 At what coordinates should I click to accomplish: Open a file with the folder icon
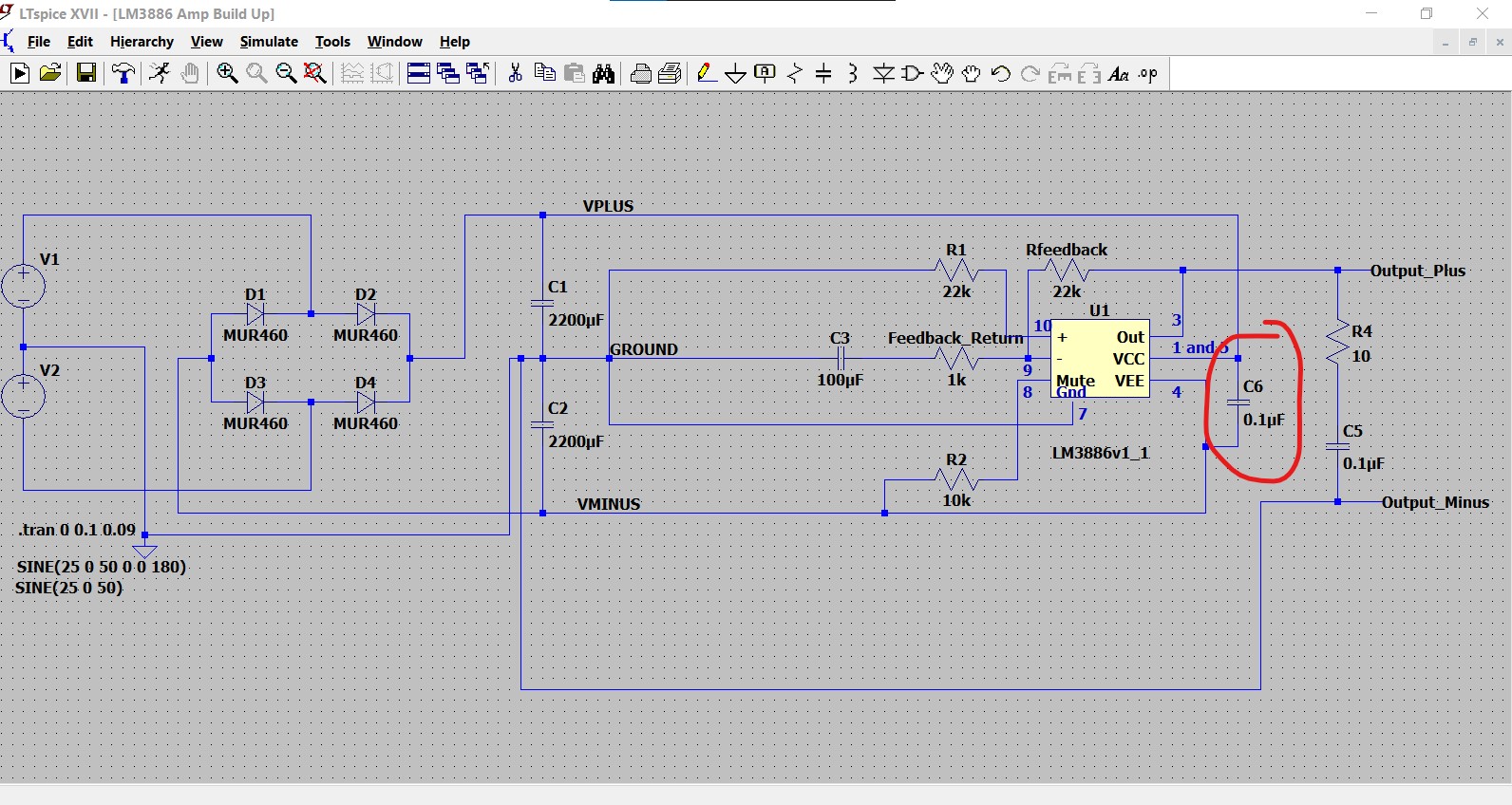(50, 74)
